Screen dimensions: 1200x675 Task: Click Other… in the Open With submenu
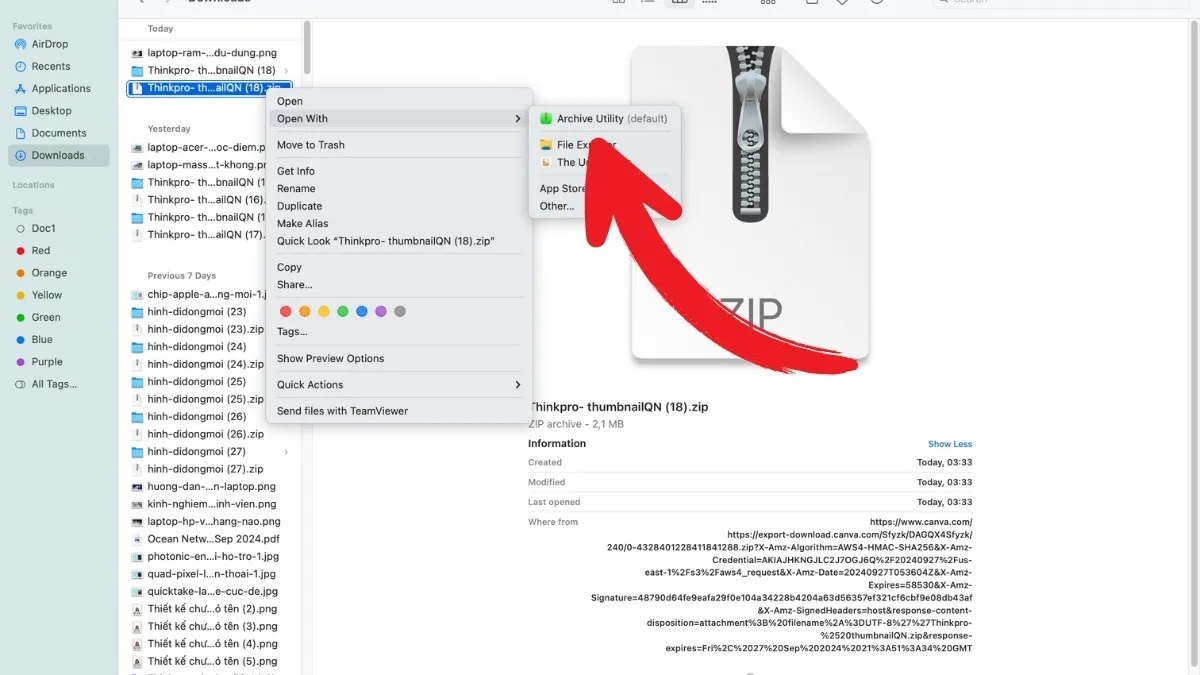point(556,206)
